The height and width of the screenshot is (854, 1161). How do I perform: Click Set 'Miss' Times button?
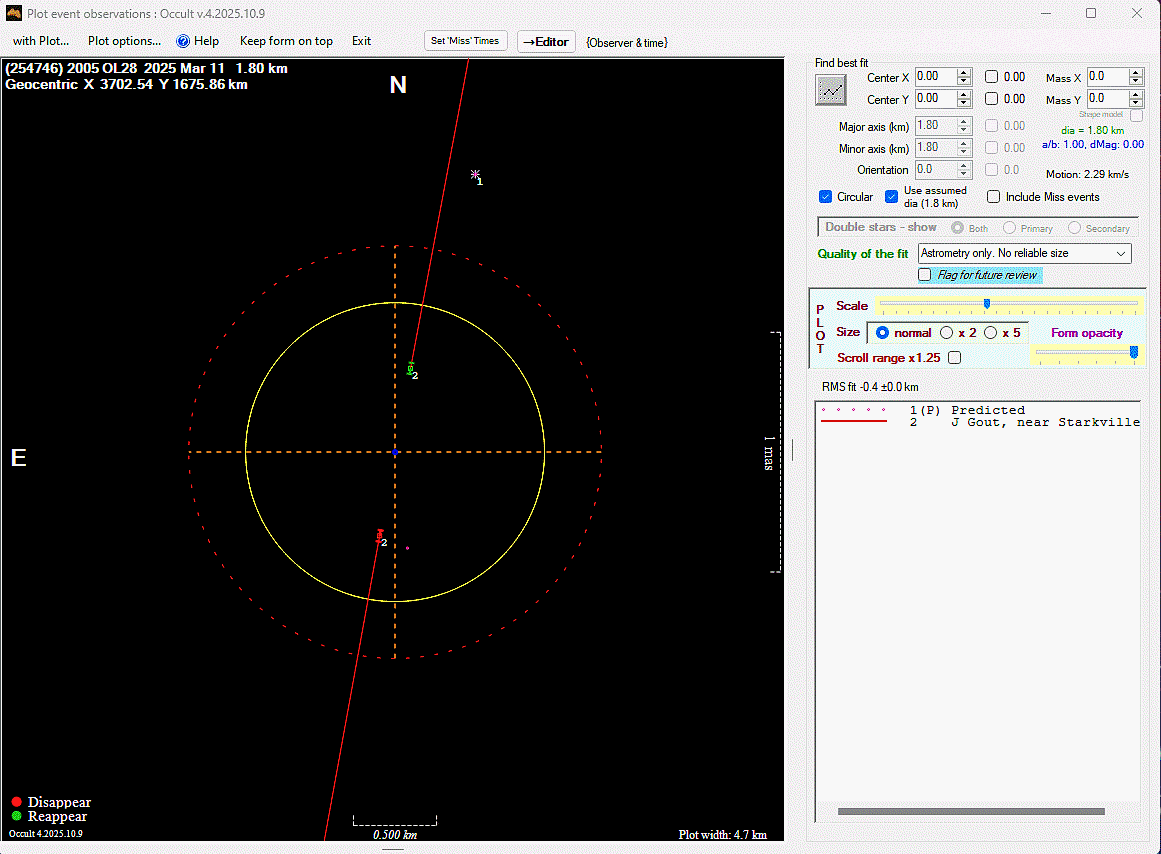point(466,41)
